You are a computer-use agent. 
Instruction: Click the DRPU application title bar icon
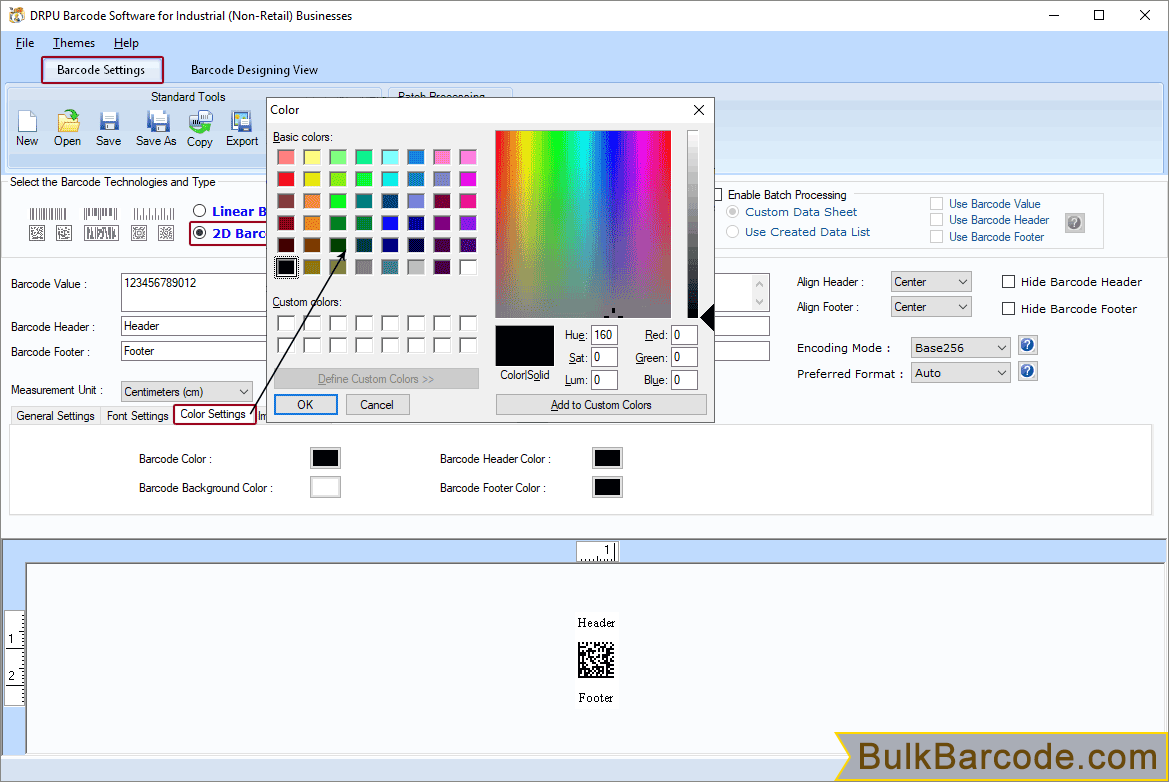click(16, 15)
